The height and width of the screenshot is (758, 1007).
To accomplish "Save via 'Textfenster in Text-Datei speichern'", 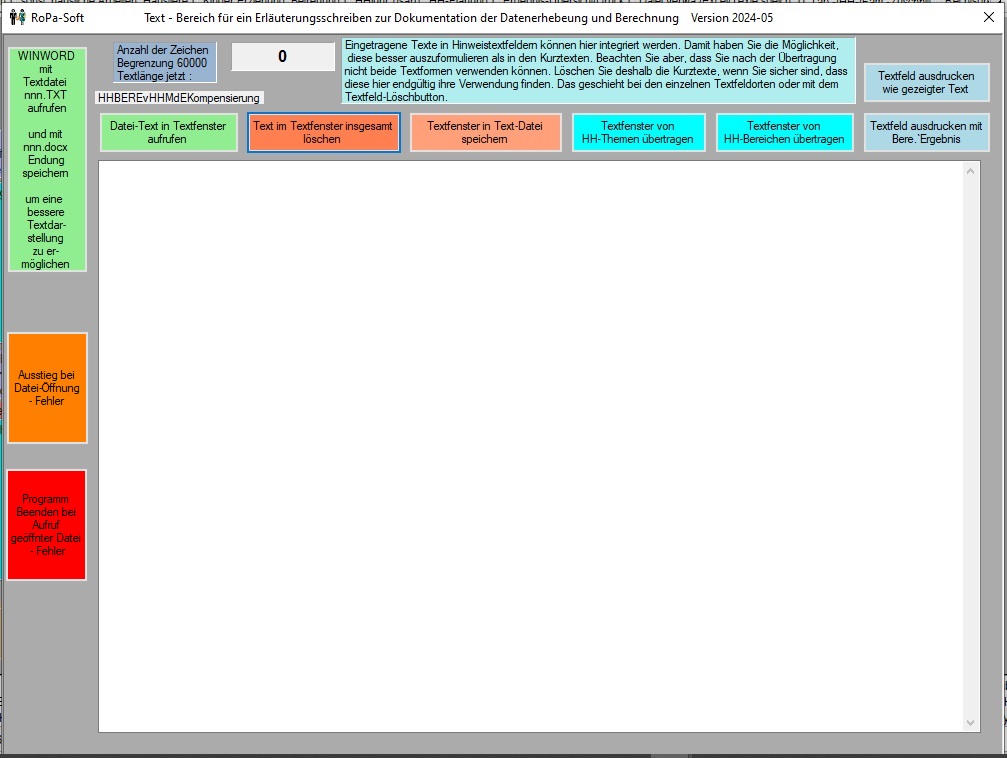I will pos(486,132).
